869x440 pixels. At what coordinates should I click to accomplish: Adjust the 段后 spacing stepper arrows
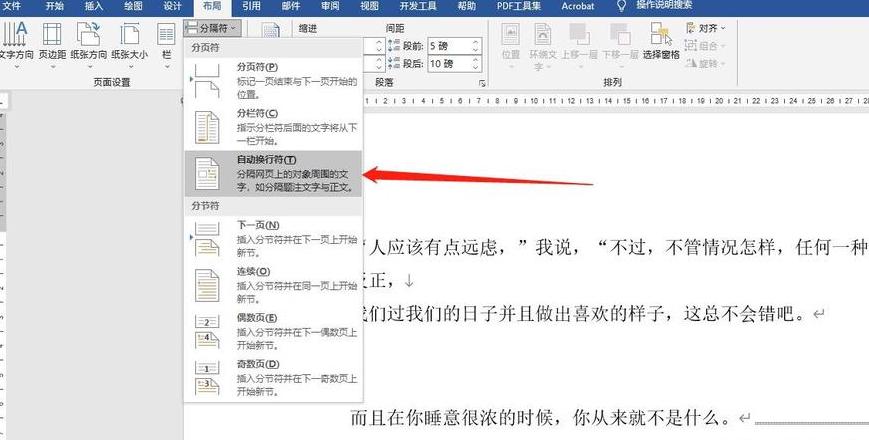pyautogui.click(x=476, y=64)
